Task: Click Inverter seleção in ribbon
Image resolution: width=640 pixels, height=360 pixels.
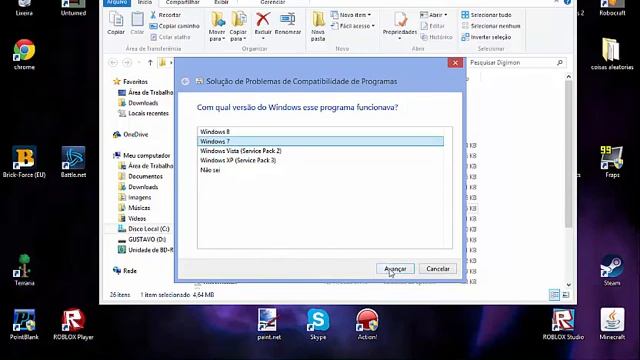Action: [486, 37]
